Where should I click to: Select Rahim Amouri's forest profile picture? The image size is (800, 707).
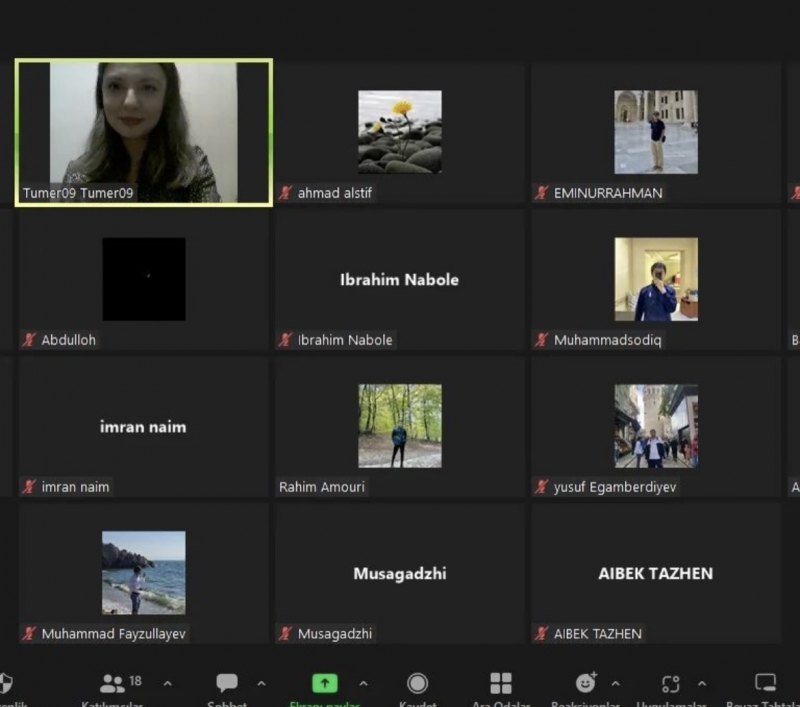(400, 426)
